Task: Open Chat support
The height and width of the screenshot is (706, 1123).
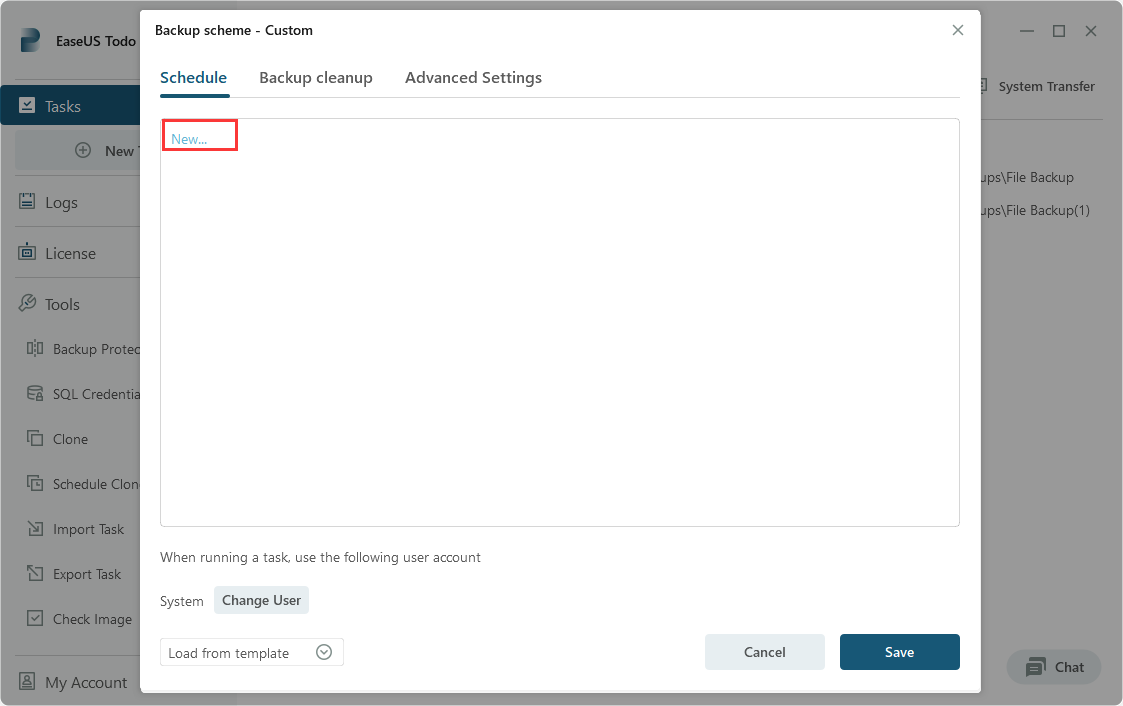Action: point(1053,667)
